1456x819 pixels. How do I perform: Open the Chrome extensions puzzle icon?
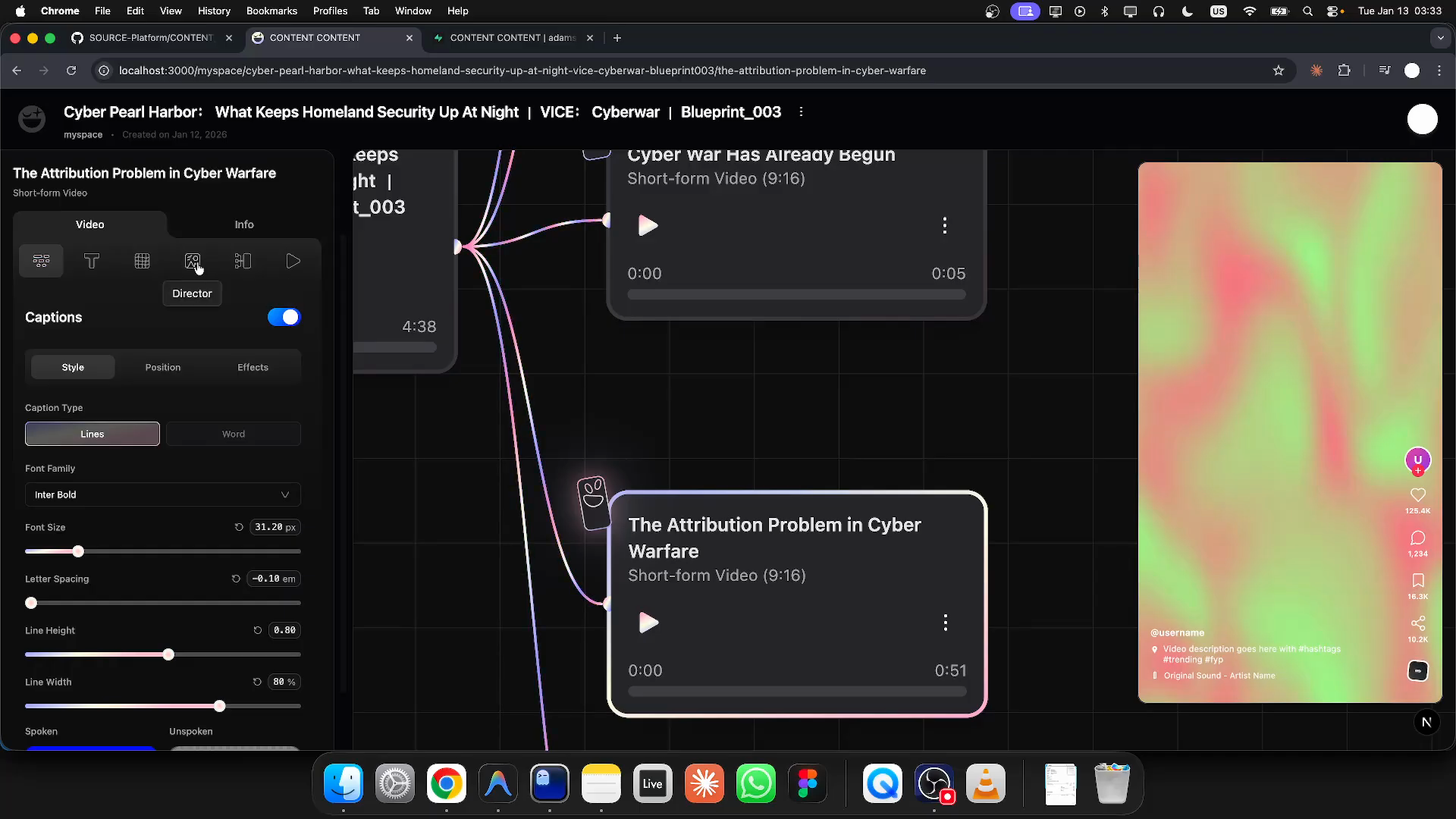click(1344, 71)
